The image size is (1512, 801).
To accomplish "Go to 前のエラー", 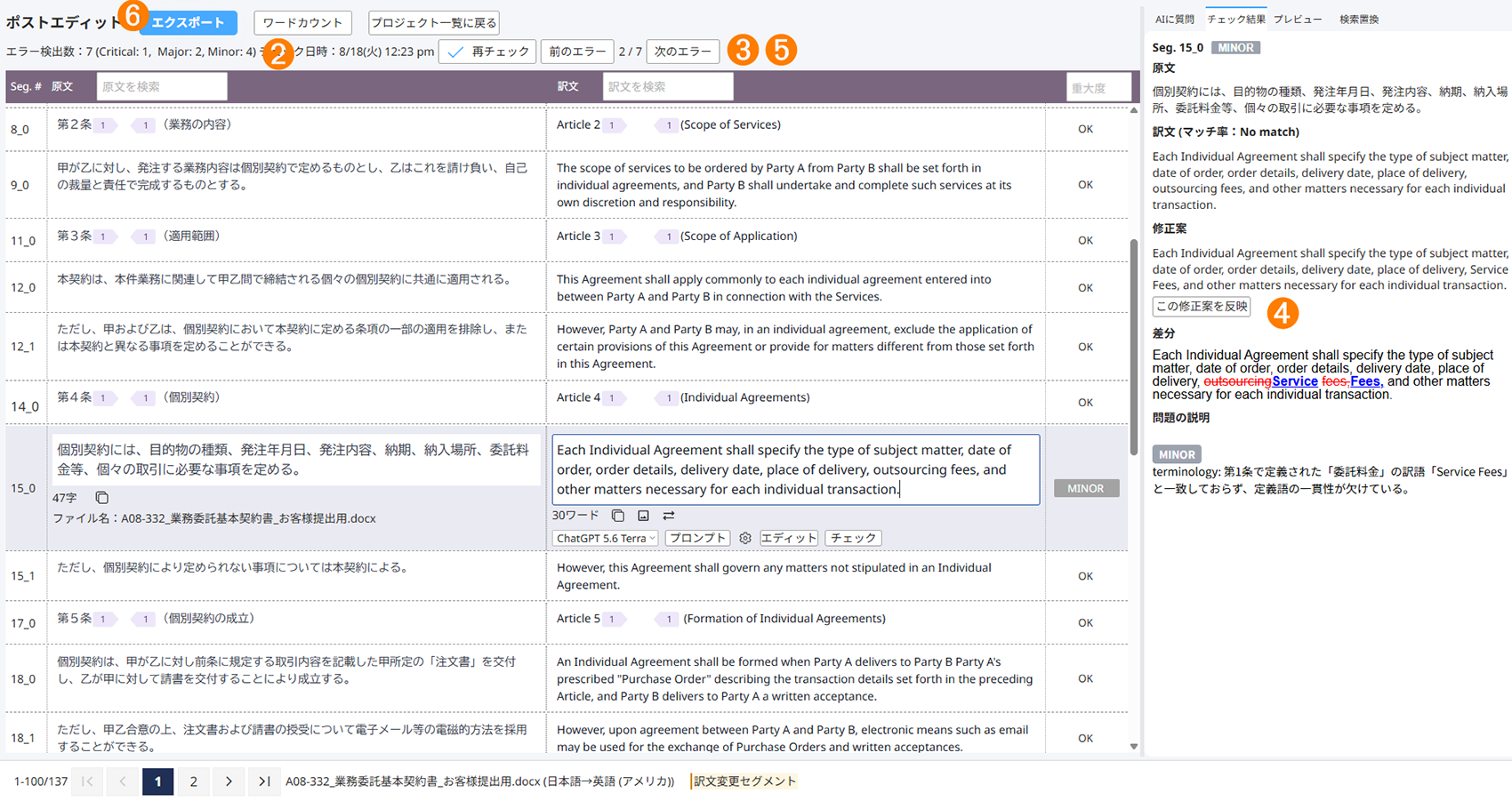I will click(577, 52).
